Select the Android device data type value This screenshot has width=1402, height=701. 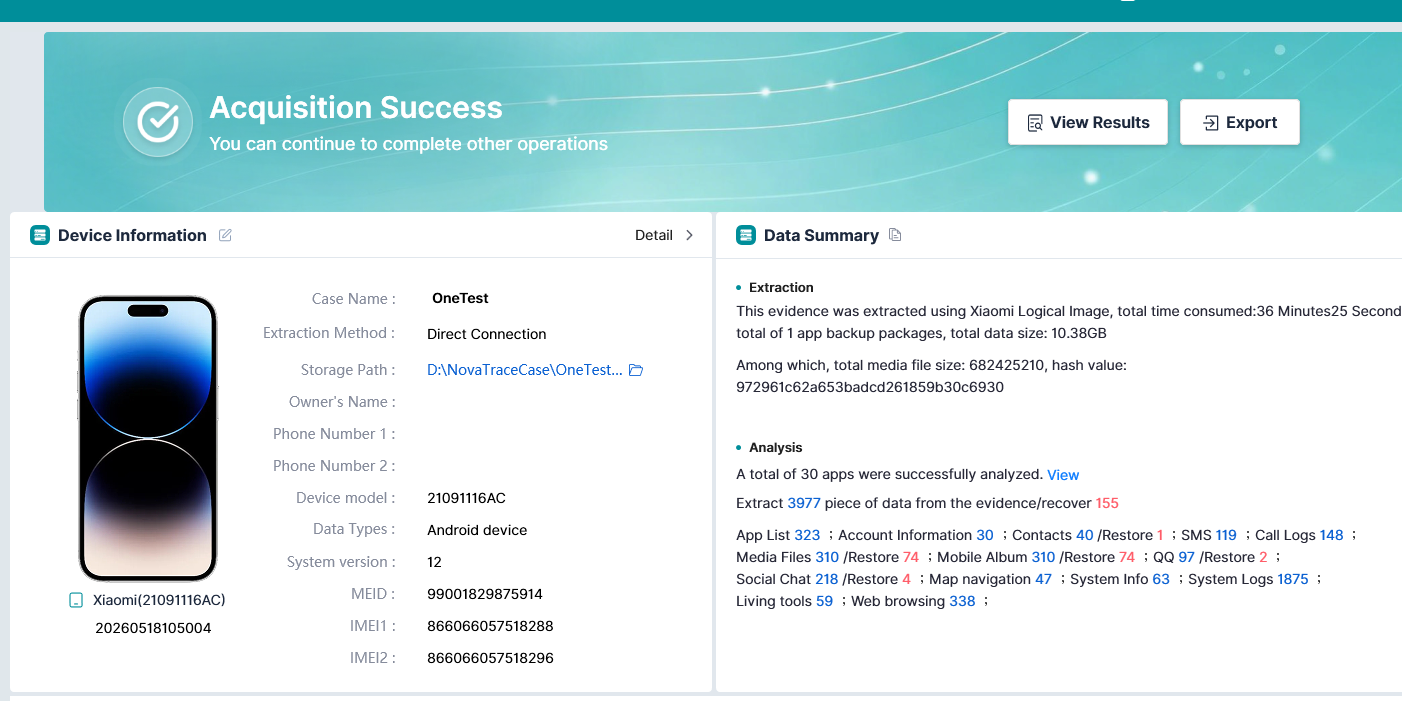[477, 530]
